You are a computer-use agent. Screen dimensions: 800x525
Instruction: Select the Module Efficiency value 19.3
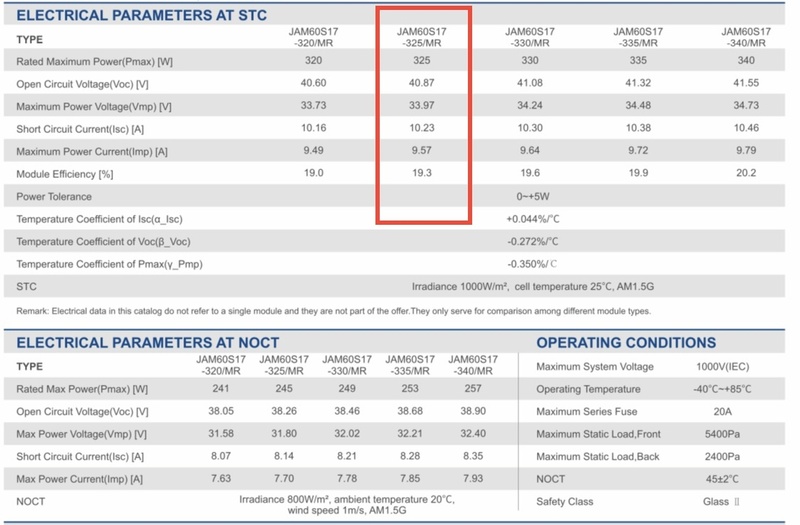click(x=421, y=174)
